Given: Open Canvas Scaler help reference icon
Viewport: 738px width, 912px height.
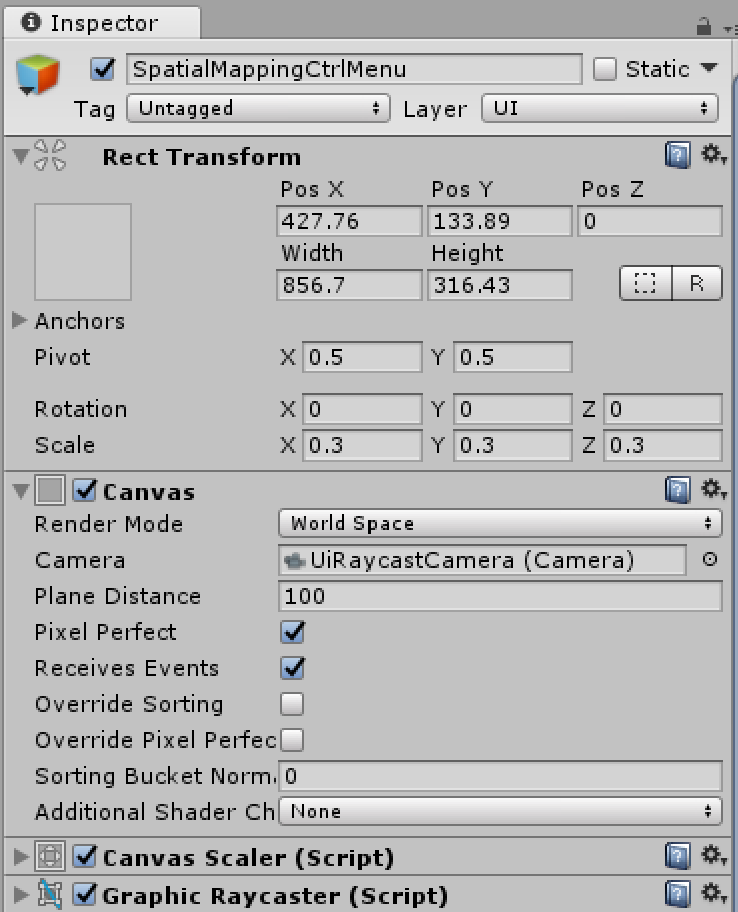Looking at the screenshot, I should (677, 856).
